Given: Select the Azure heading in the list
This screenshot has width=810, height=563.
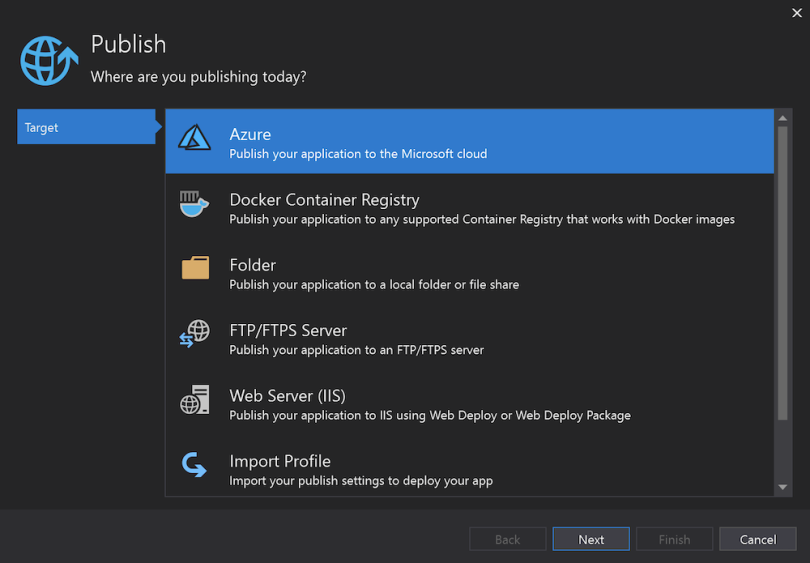Looking at the screenshot, I should pos(250,134).
